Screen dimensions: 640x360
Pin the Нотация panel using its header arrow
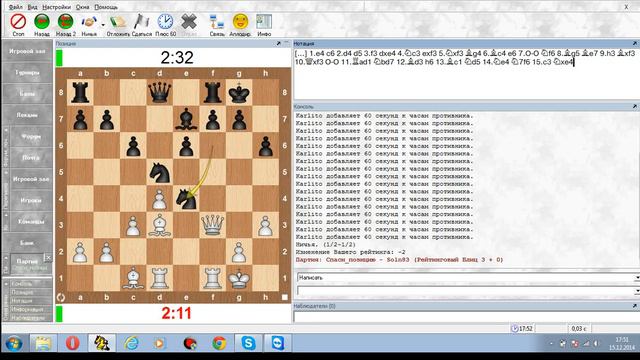(x=635, y=43)
